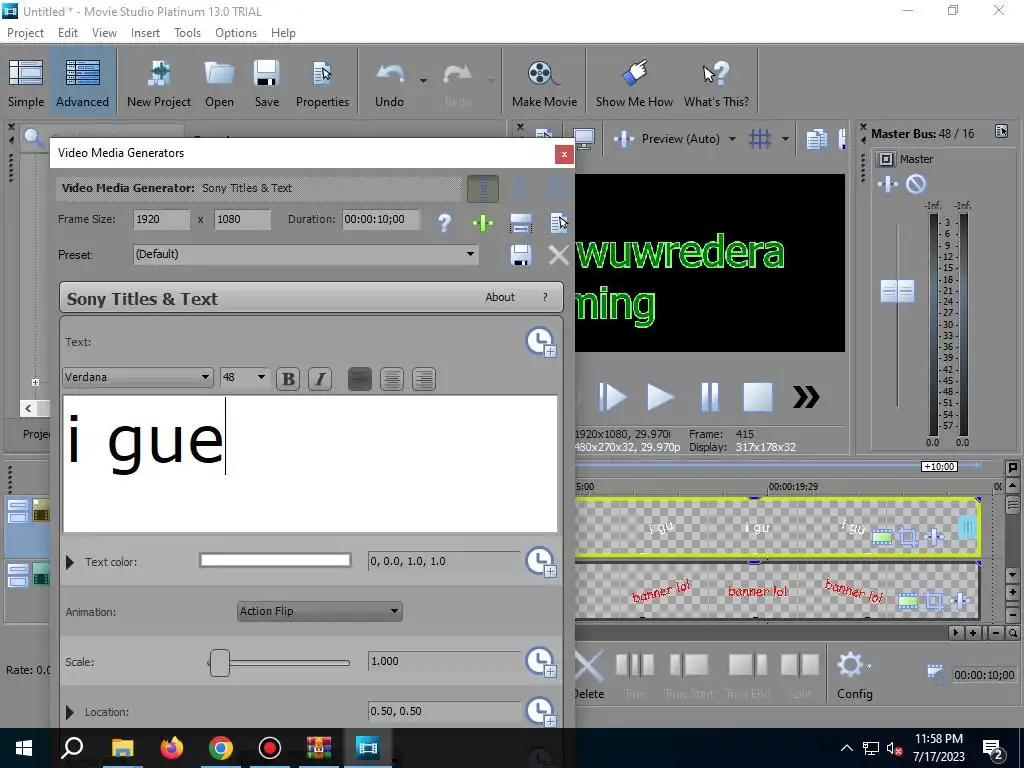Expand the Location section
The width and height of the screenshot is (1024, 768).
pyautogui.click(x=70, y=712)
